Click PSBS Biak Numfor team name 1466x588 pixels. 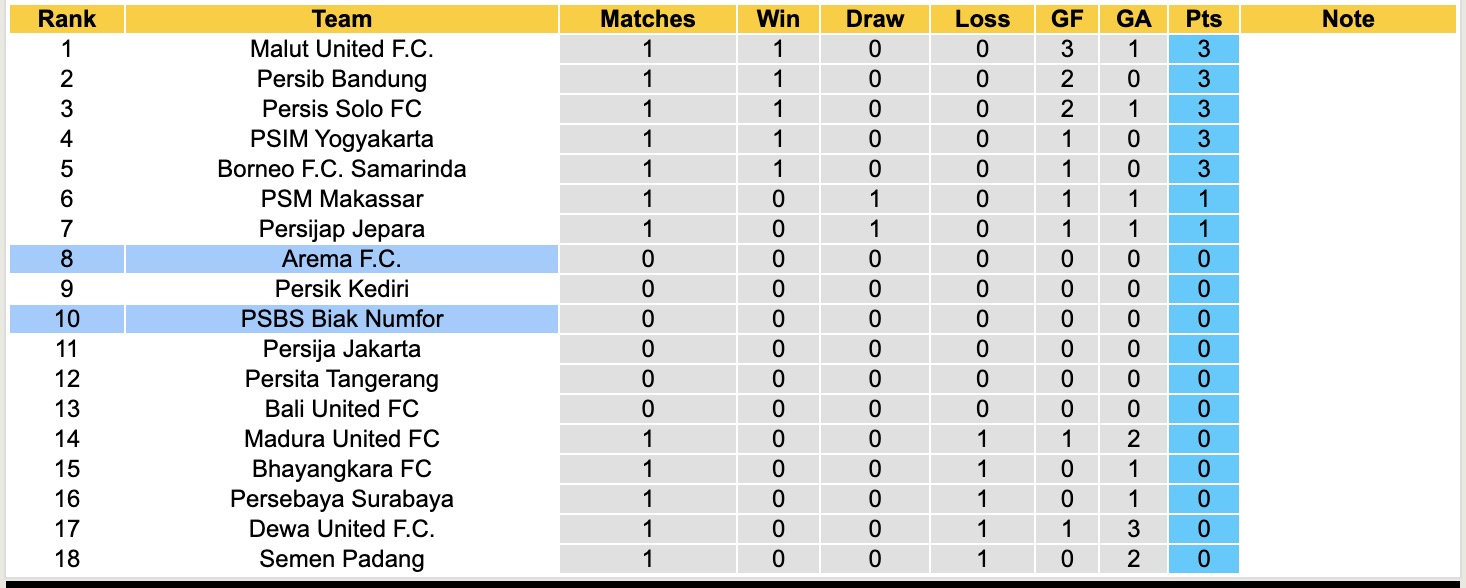(x=341, y=319)
